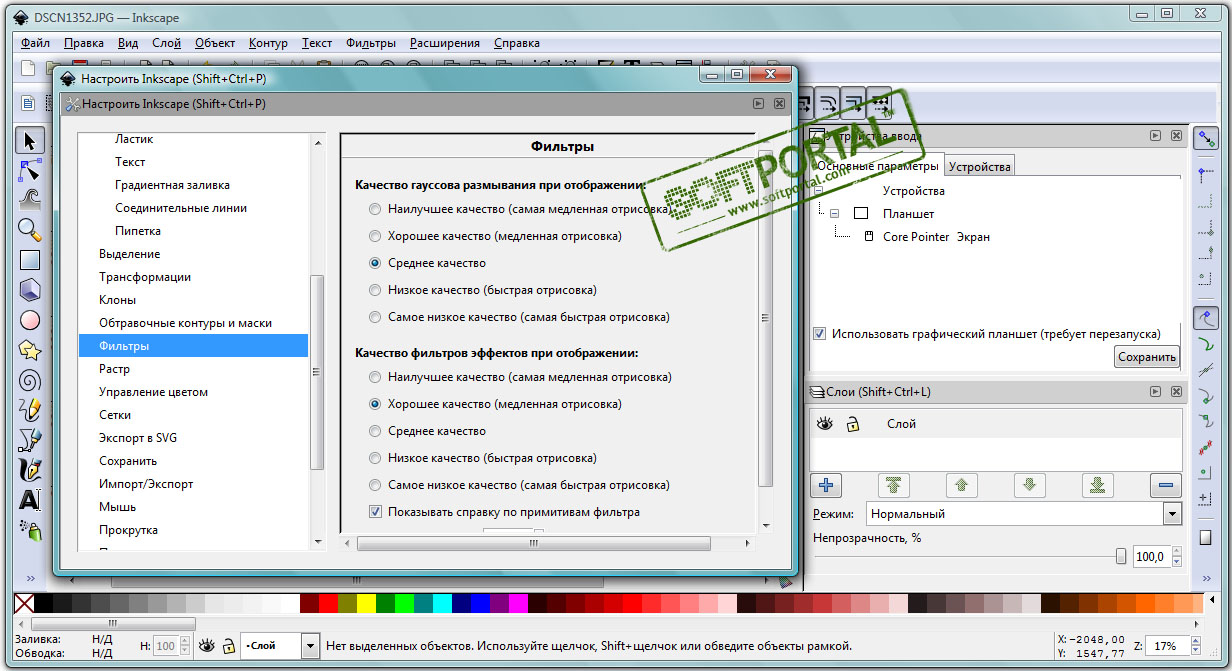Open status bar layer selector dropdown
Image resolution: width=1232 pixels, height=671 pixels.
310,646
